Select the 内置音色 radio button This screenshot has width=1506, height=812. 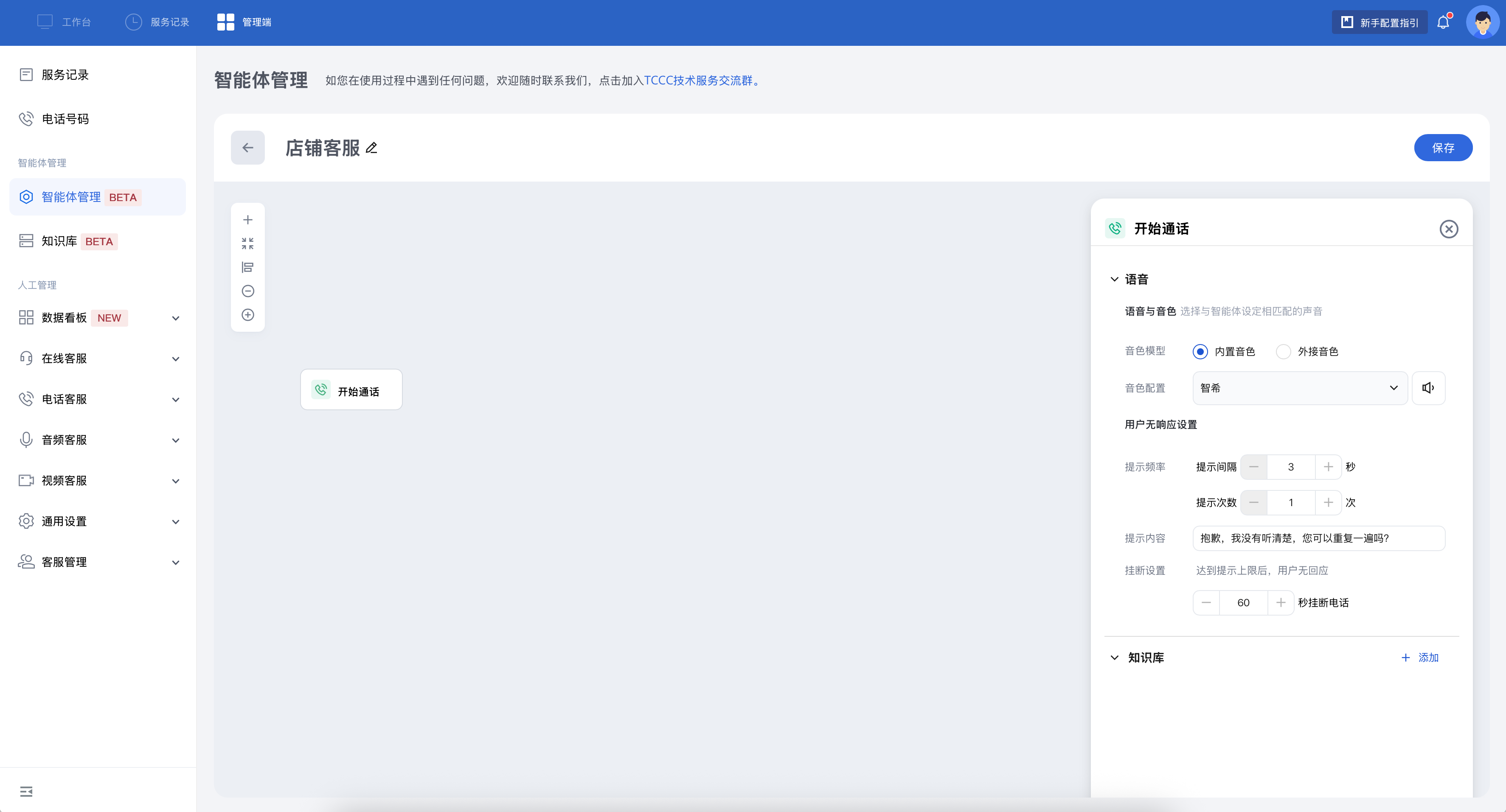[1200, 352]
